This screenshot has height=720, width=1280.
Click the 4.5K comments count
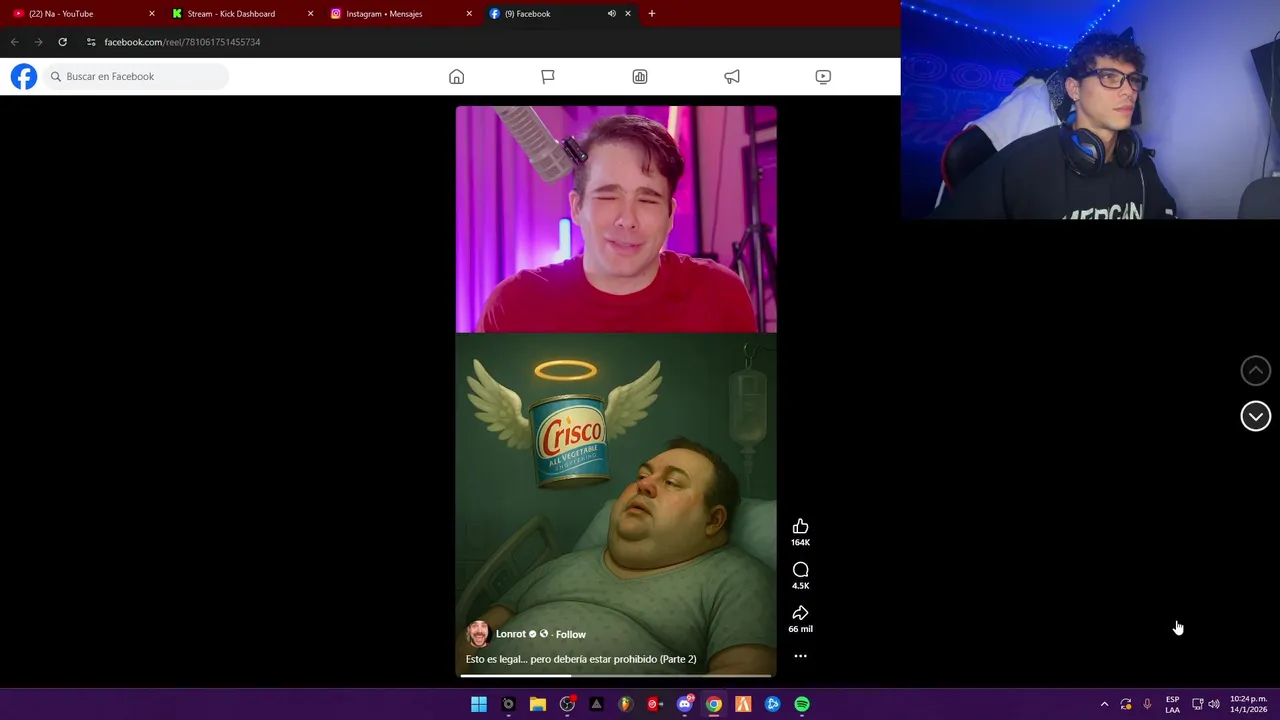[800, 586]
